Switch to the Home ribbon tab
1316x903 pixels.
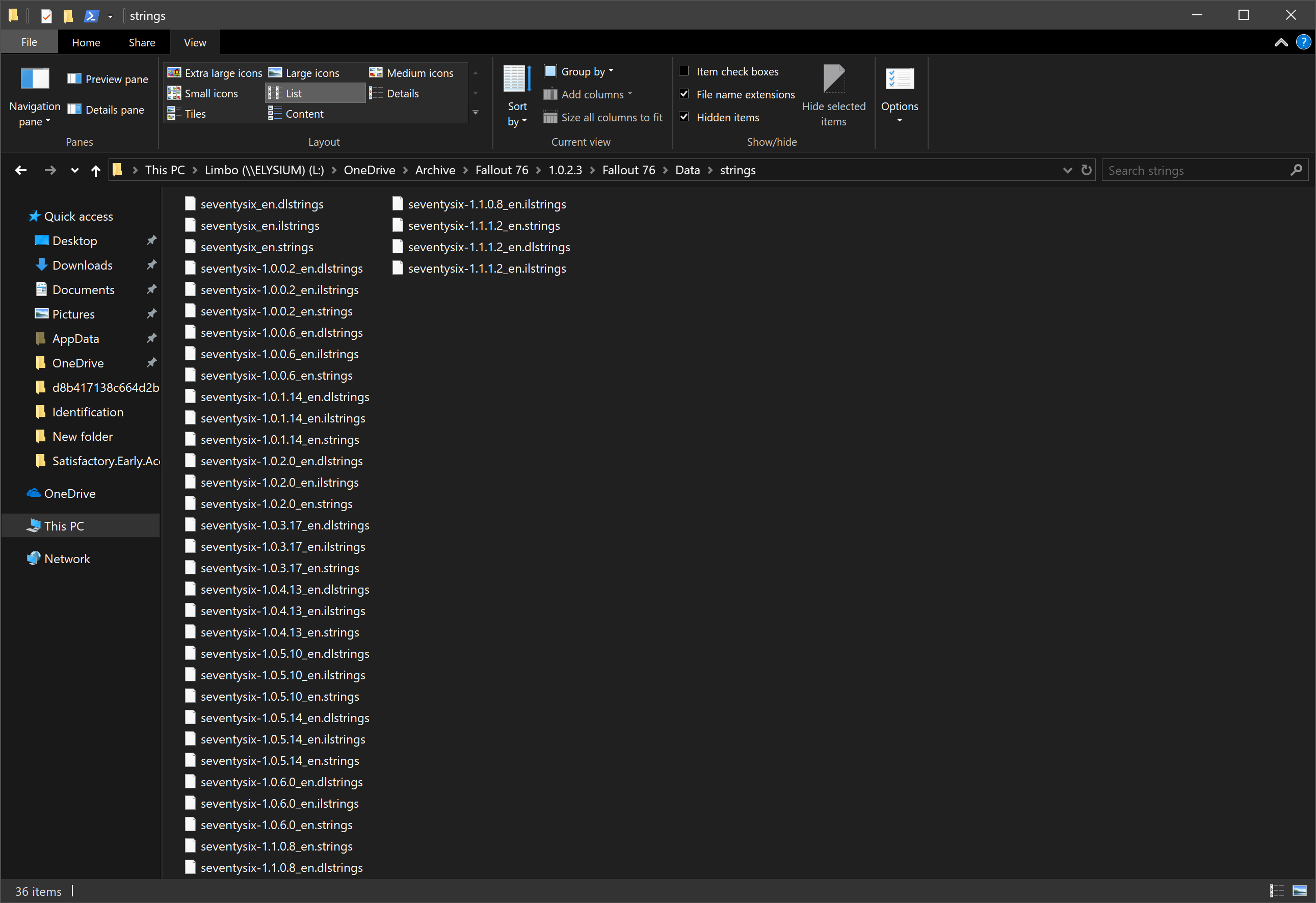(86, 42)
